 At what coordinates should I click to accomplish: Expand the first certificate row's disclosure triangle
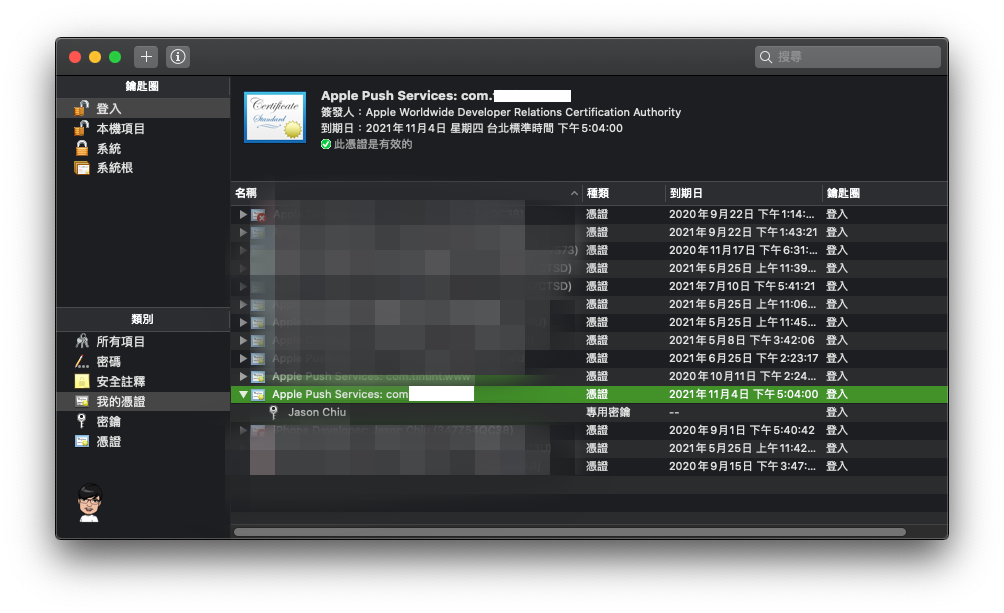tap(243, 215)
